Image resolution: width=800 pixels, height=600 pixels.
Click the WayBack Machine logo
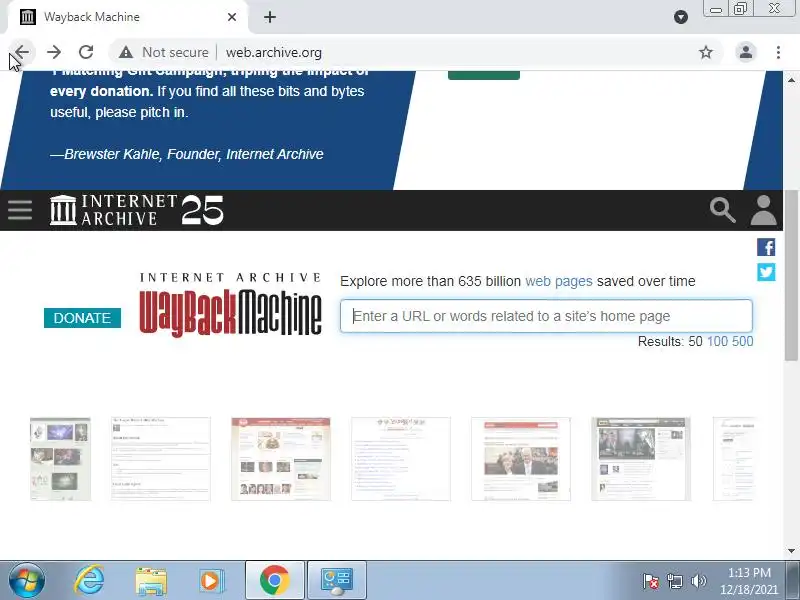[x=230, y=305]
